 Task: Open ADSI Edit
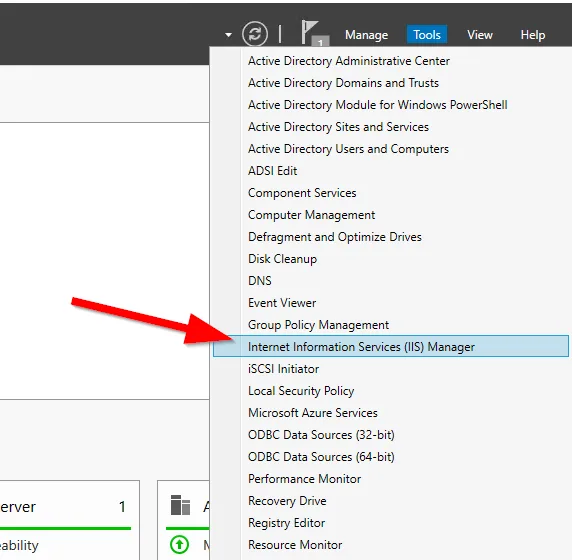[273, 171]
